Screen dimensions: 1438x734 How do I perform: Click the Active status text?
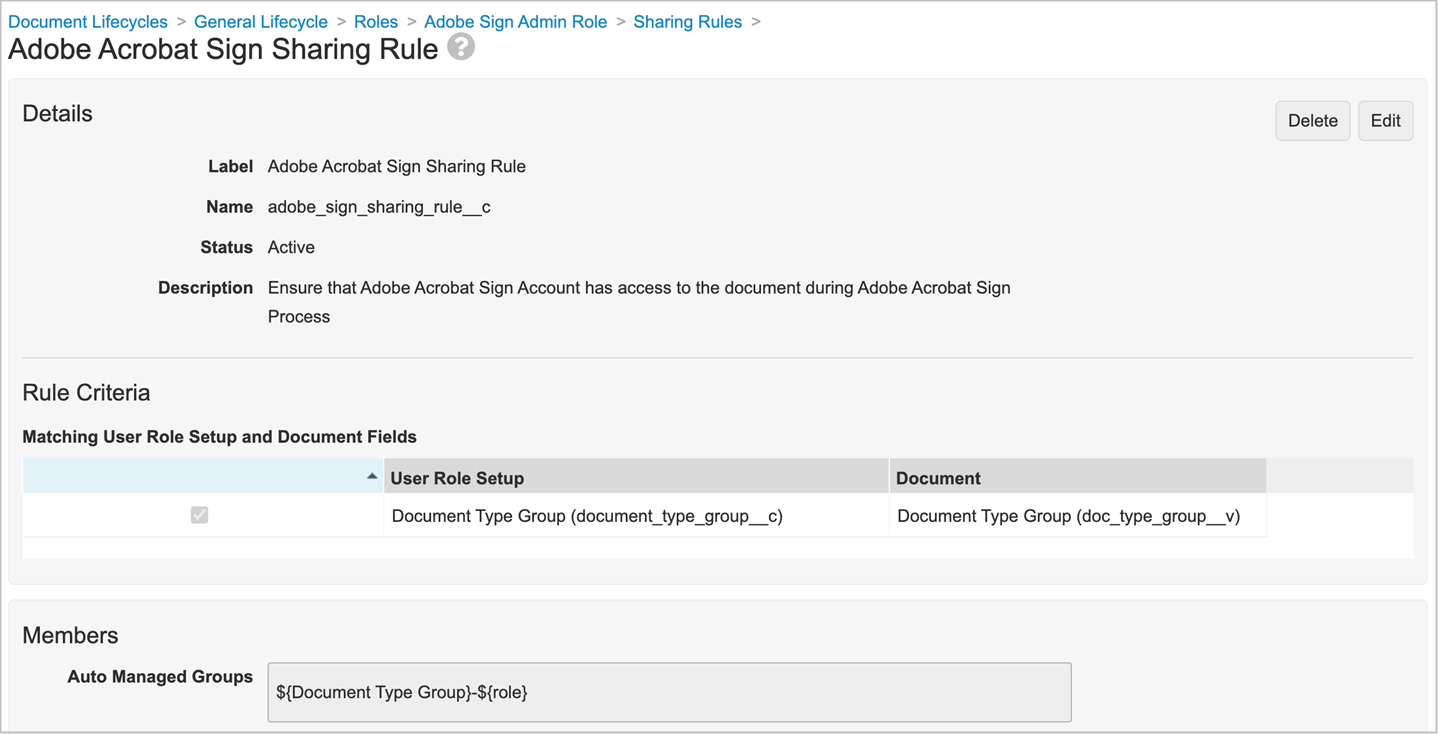coord(290,247)
